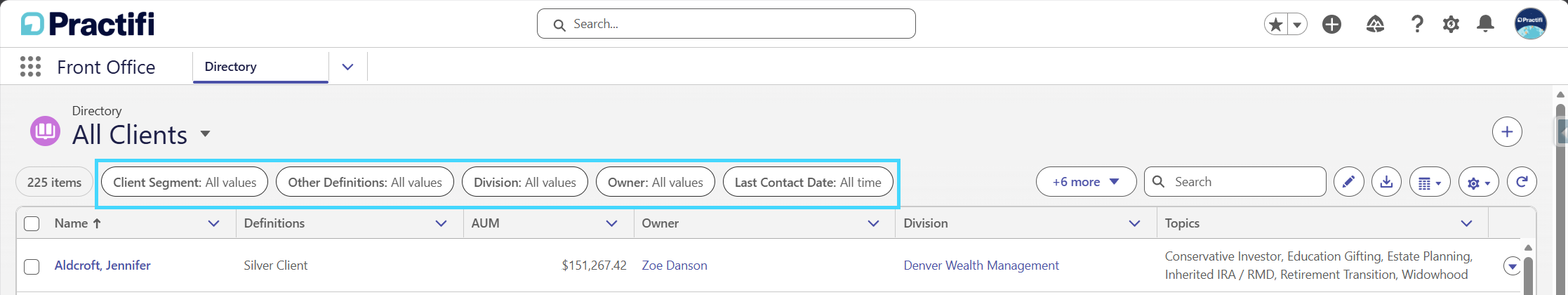Open the navigation tab chevron menu
The height and width of the screenshot is (295, 1568).
(347, 67)
